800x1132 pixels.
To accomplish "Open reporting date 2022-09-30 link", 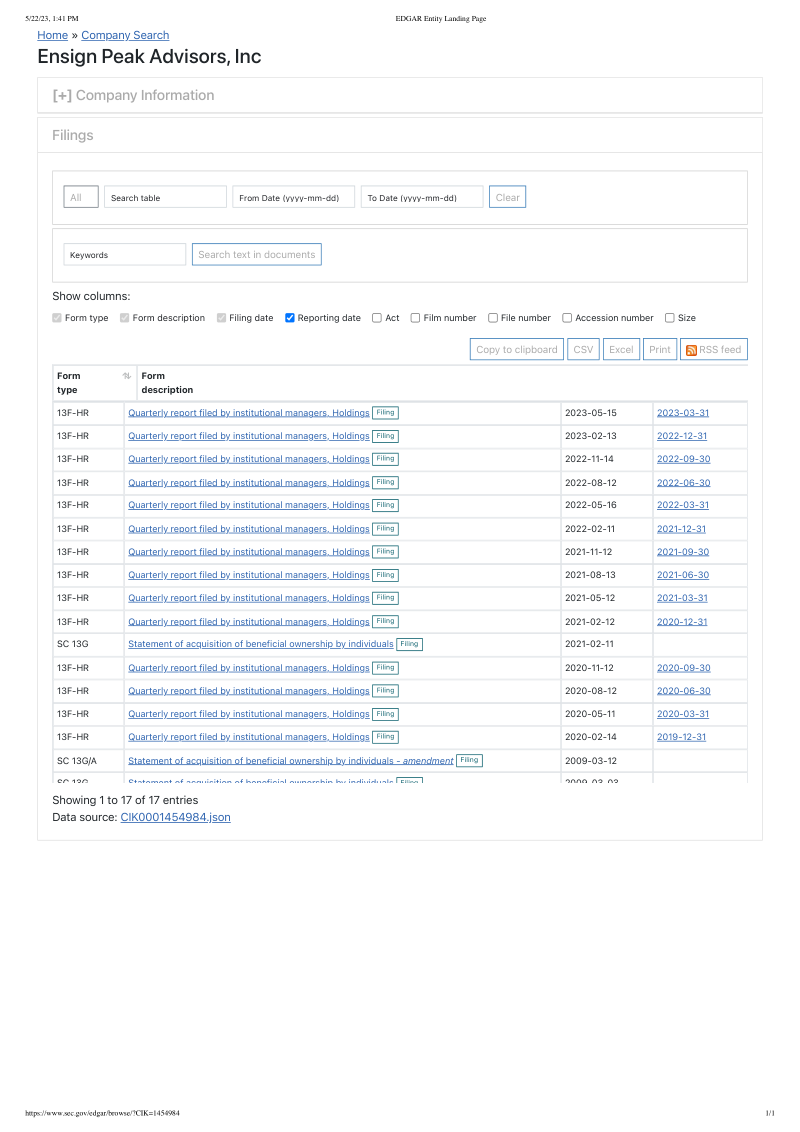I will [684, 459].
